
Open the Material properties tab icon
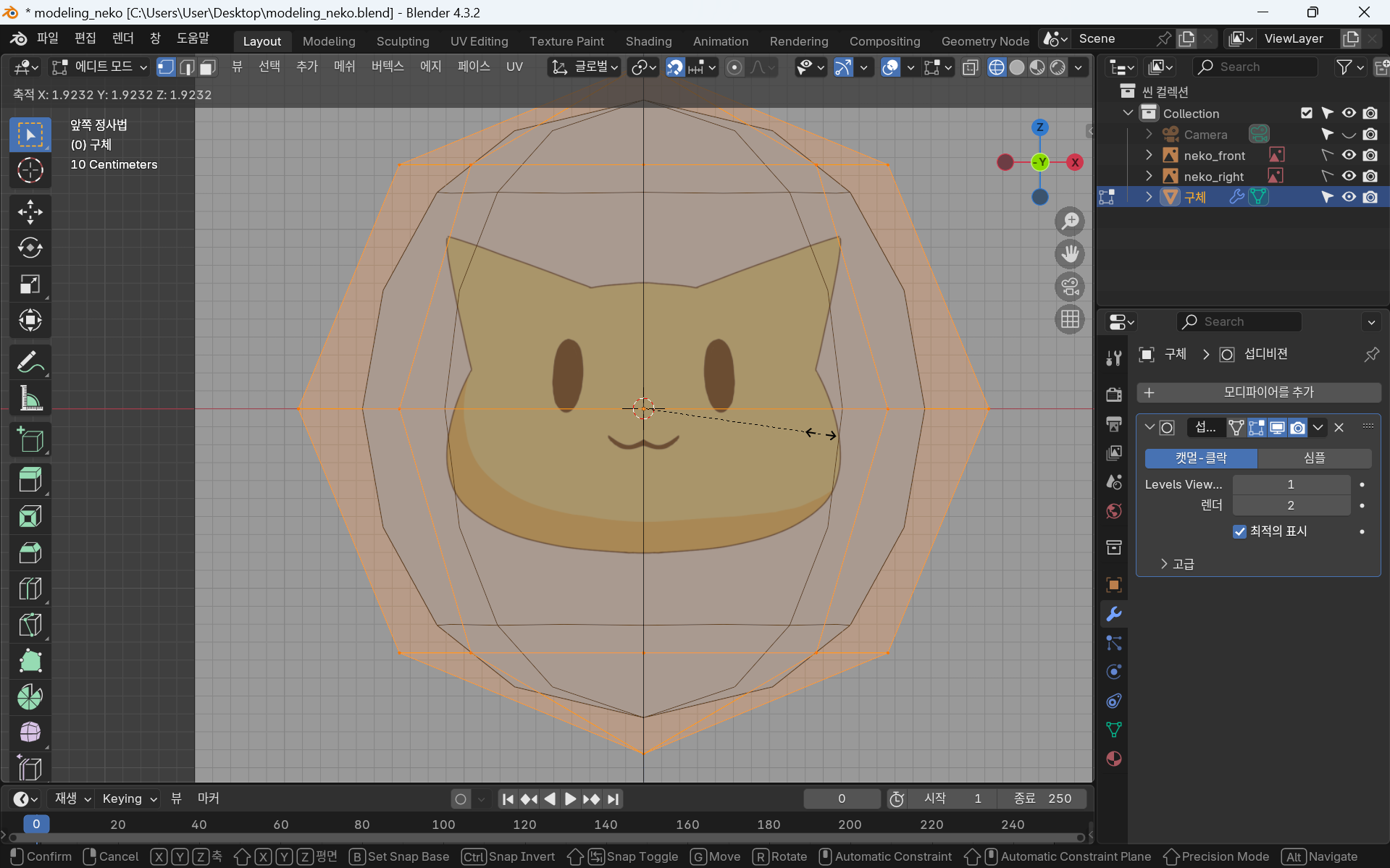pyautogui.click(x=1114, y=759)
